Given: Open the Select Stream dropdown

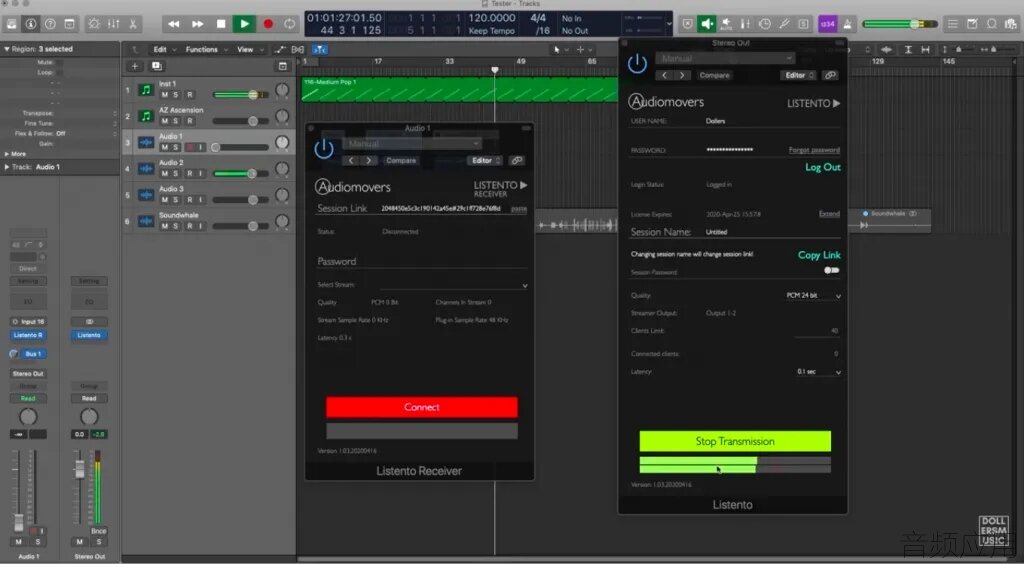Looking at the screenshot, I should coord(455,285).
